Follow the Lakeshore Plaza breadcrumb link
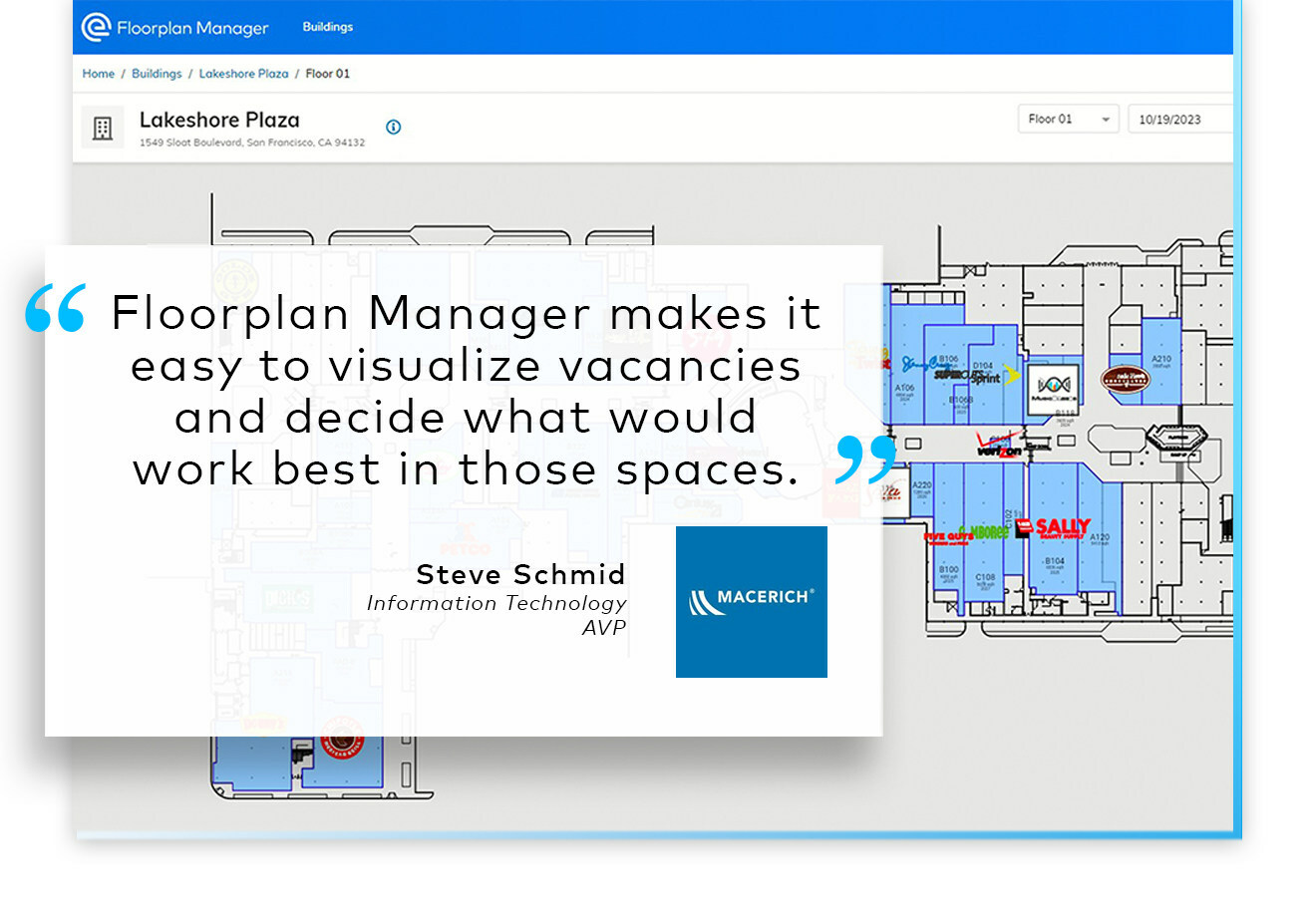 tap(243, 74)
